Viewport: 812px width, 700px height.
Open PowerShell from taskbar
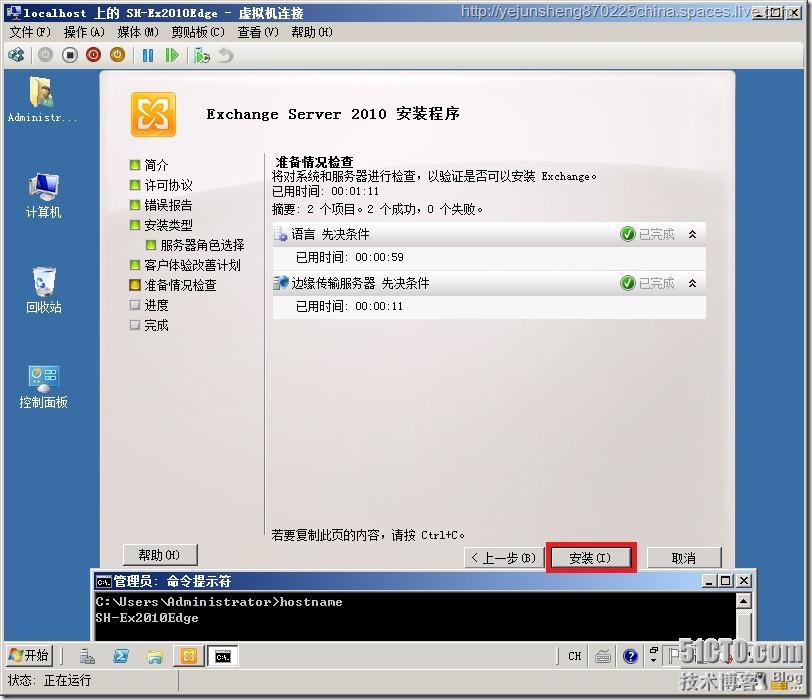tap(121, 657)
